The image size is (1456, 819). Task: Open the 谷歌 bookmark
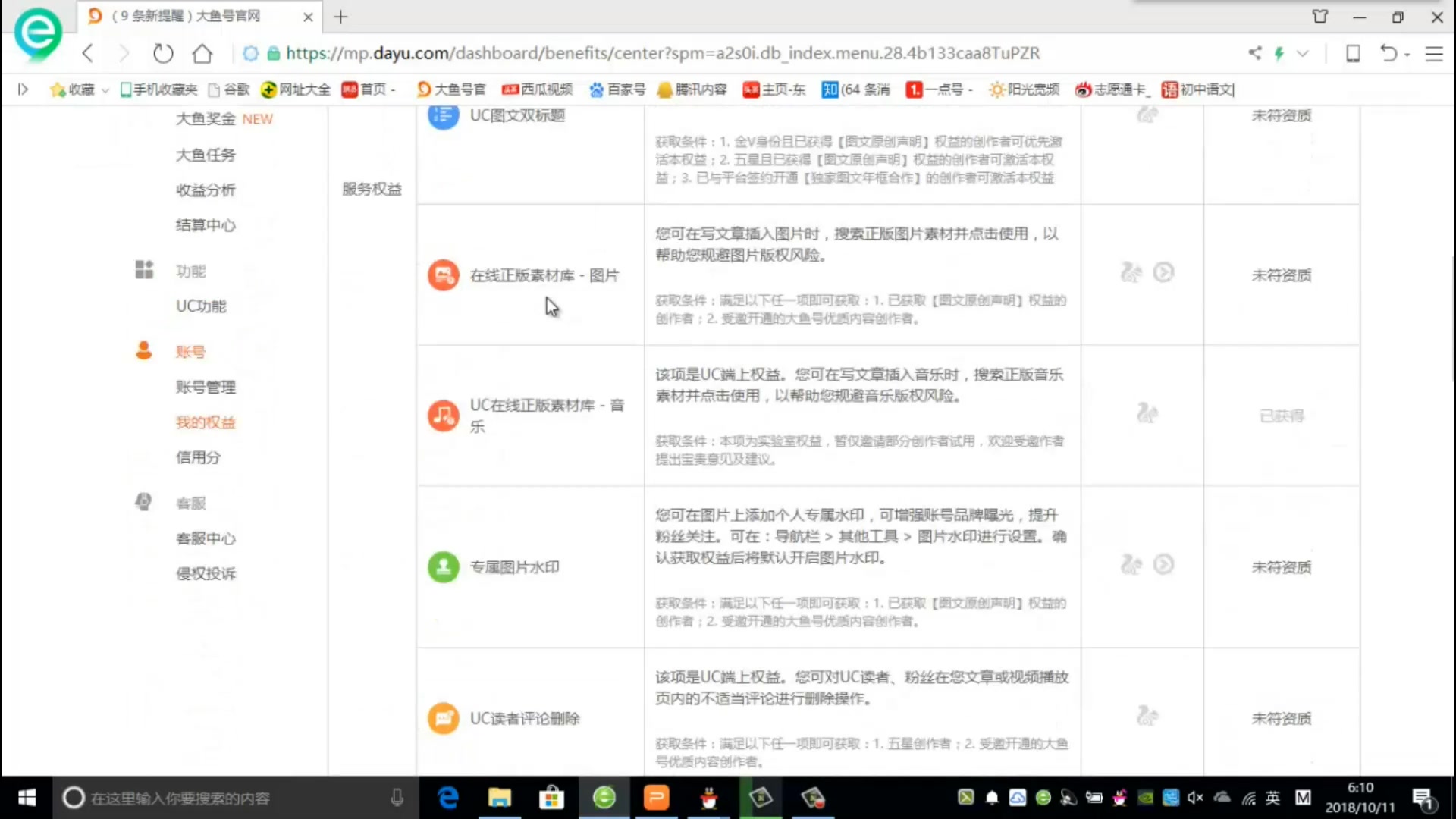(229, 89)
